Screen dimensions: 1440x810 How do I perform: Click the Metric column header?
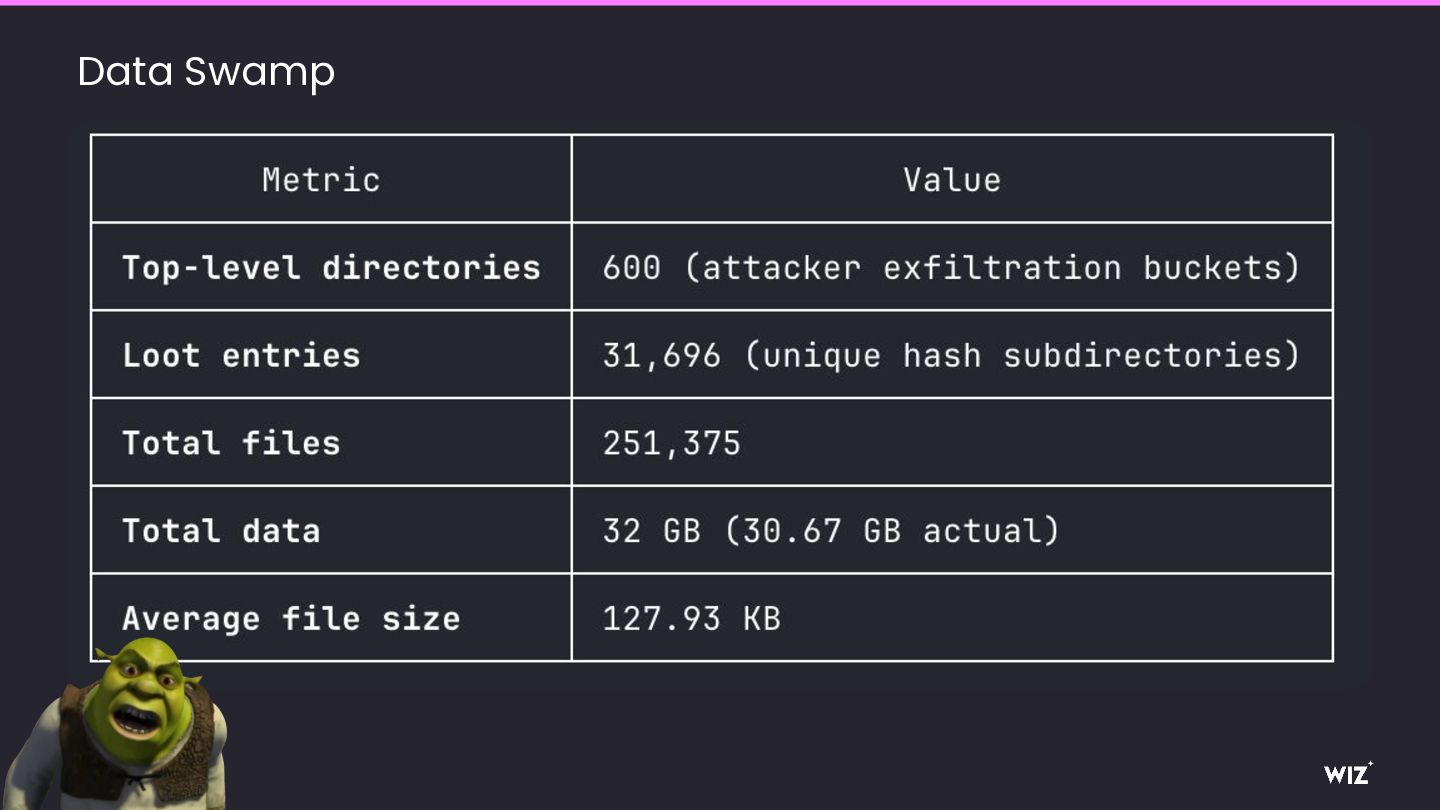[x=321, y=180]
